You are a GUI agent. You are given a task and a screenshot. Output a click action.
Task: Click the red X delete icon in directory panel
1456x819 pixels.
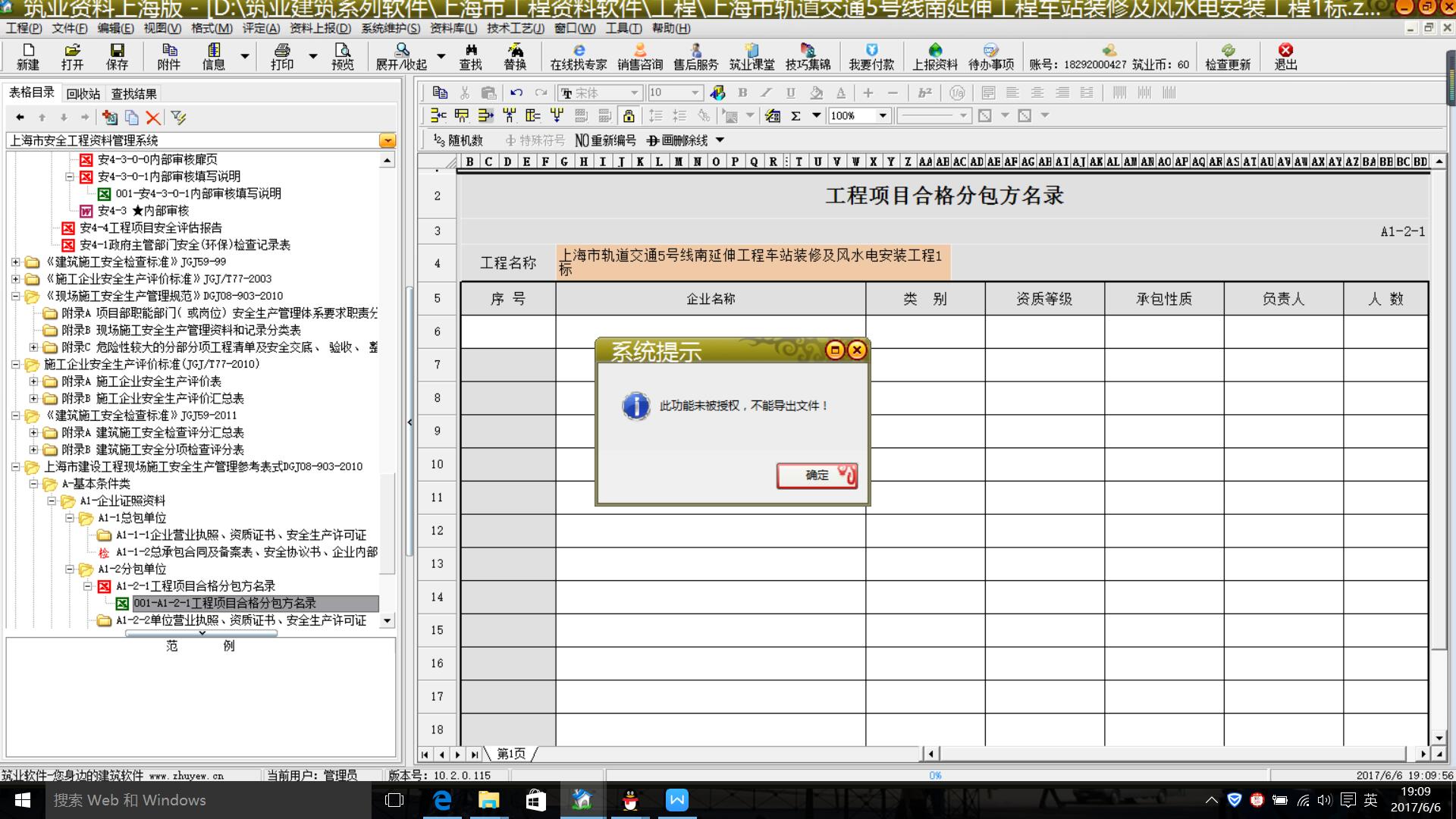click(153, 118)
